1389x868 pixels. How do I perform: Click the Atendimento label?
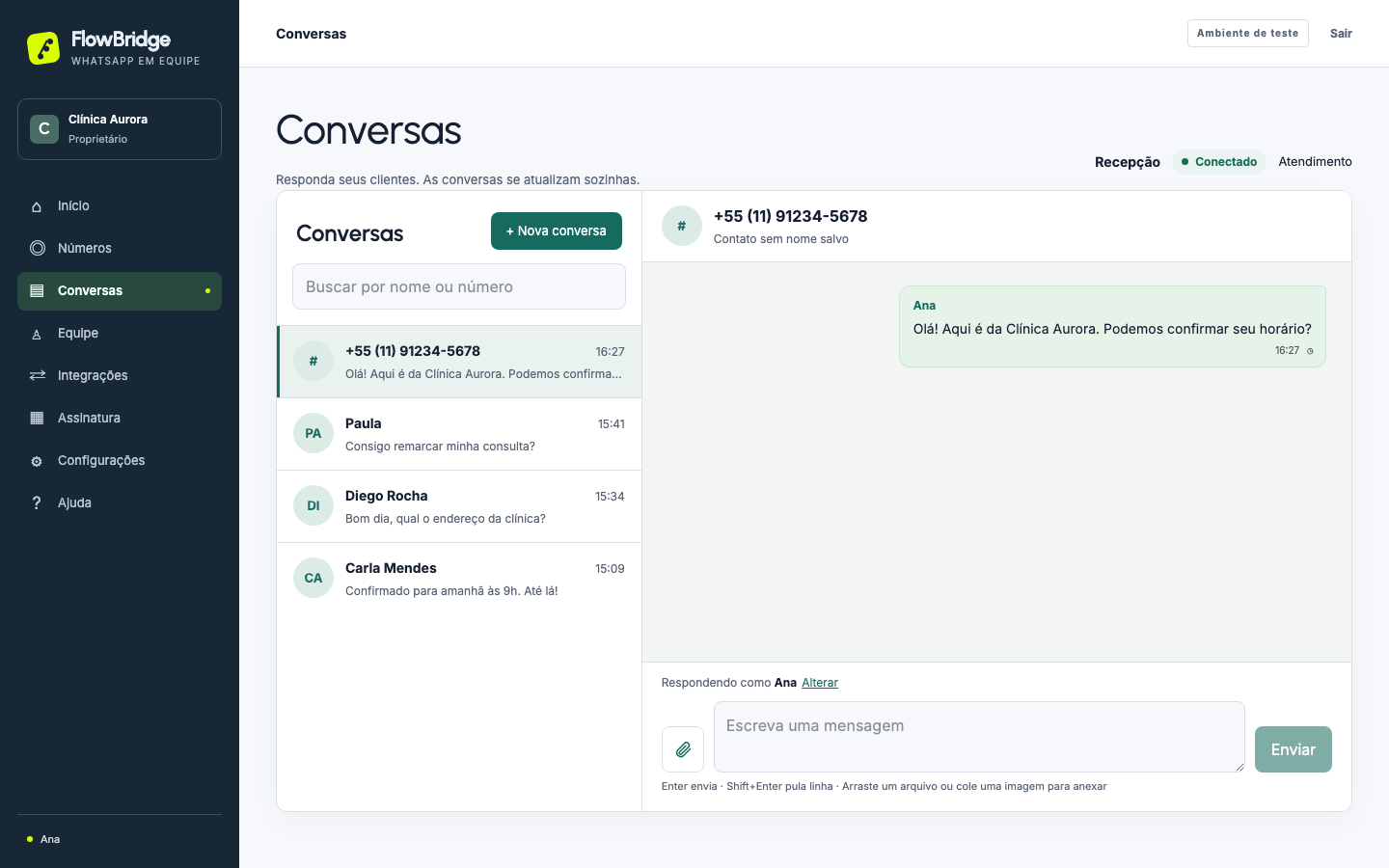point(1316,162)
